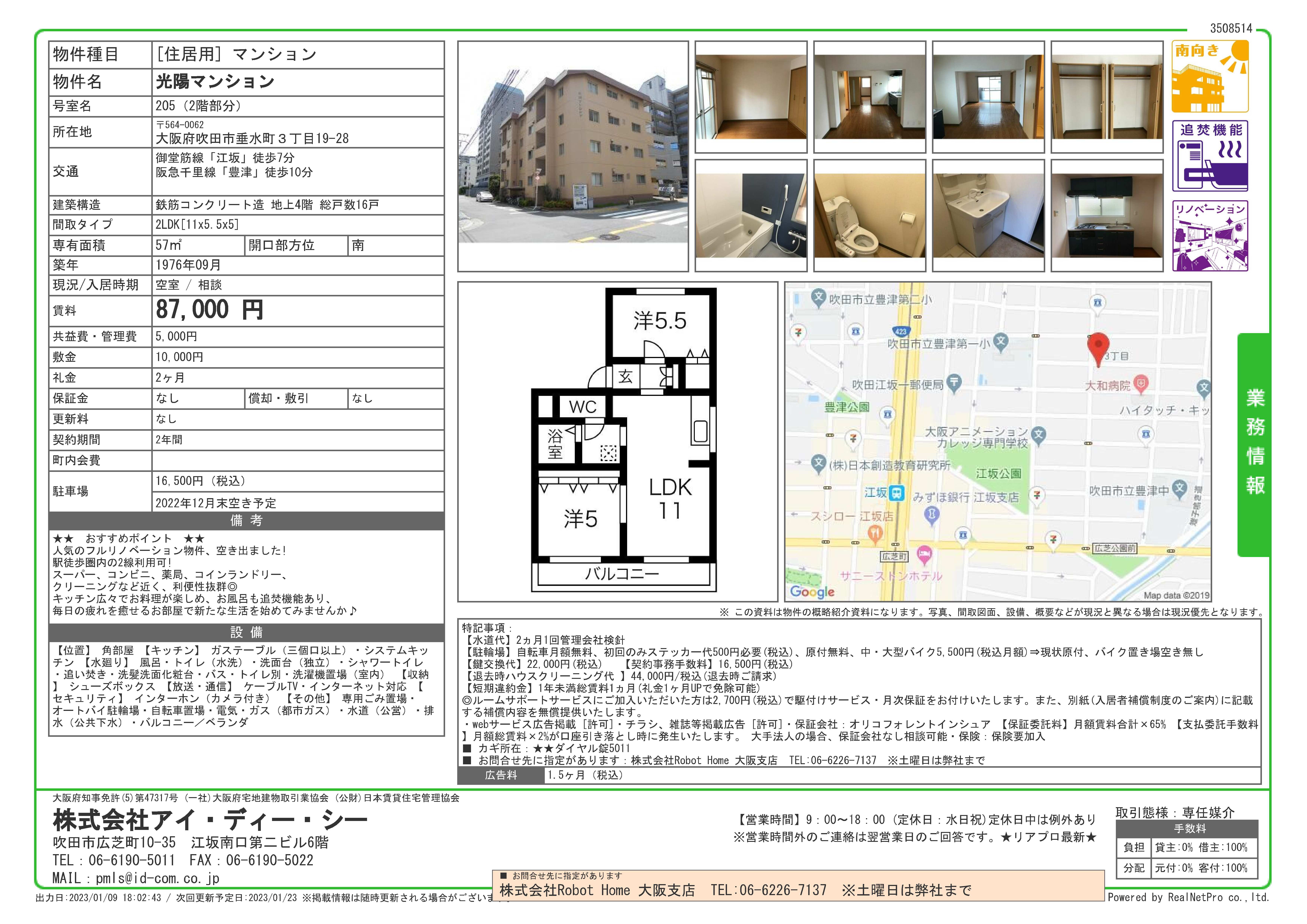Click the red location pin on the map
Viewport: 1307px width, 924px height.
(1098, 349)
